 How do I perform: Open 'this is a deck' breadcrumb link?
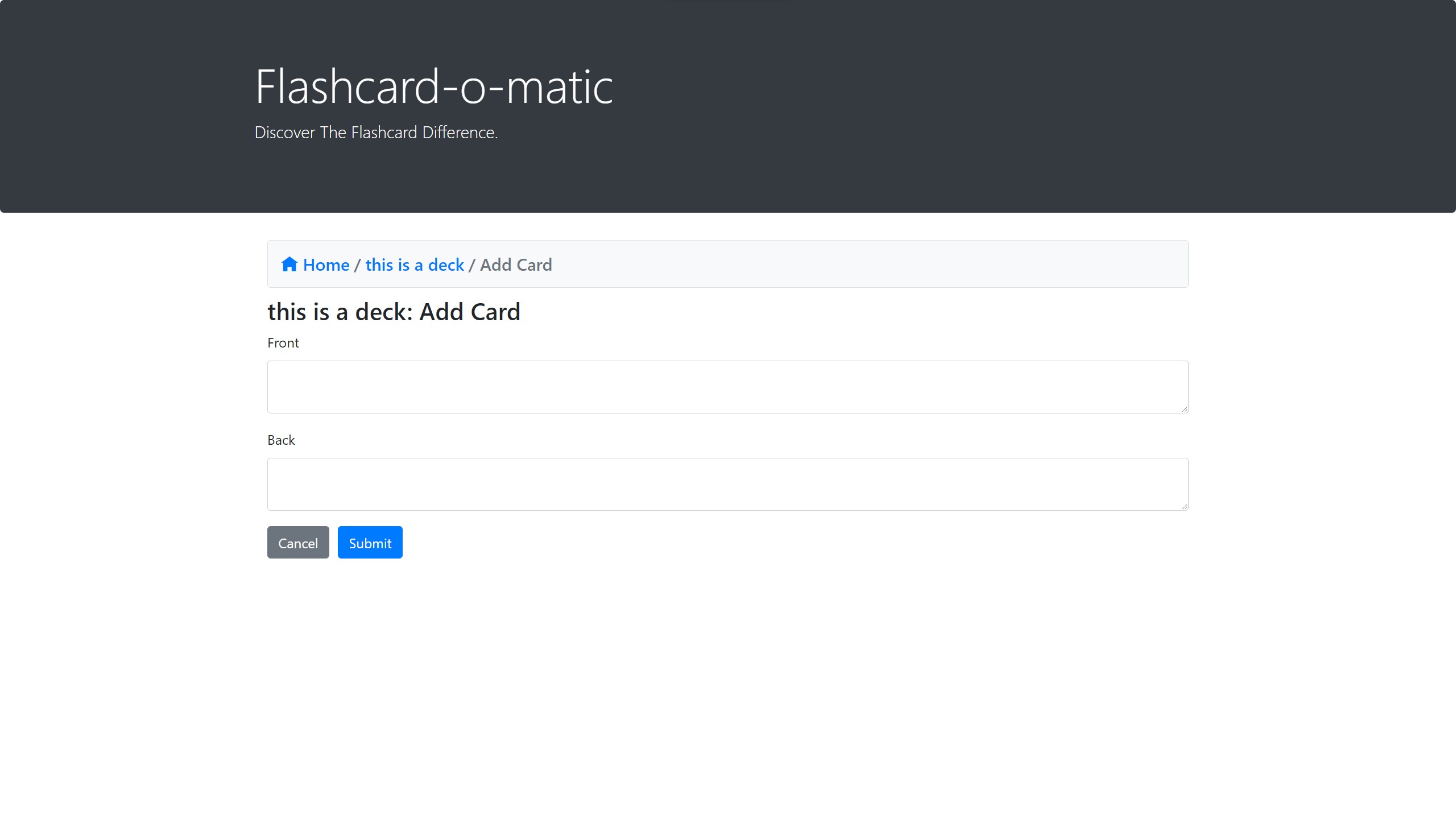(415, 264)
